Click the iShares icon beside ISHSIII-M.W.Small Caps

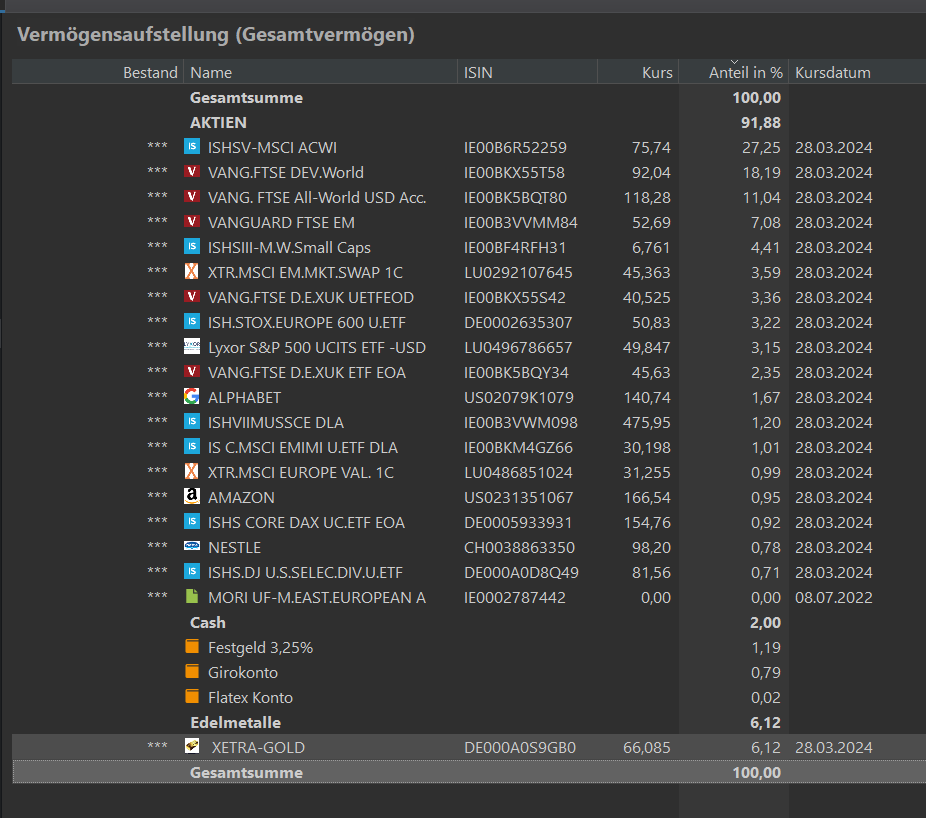pos(192,246)
